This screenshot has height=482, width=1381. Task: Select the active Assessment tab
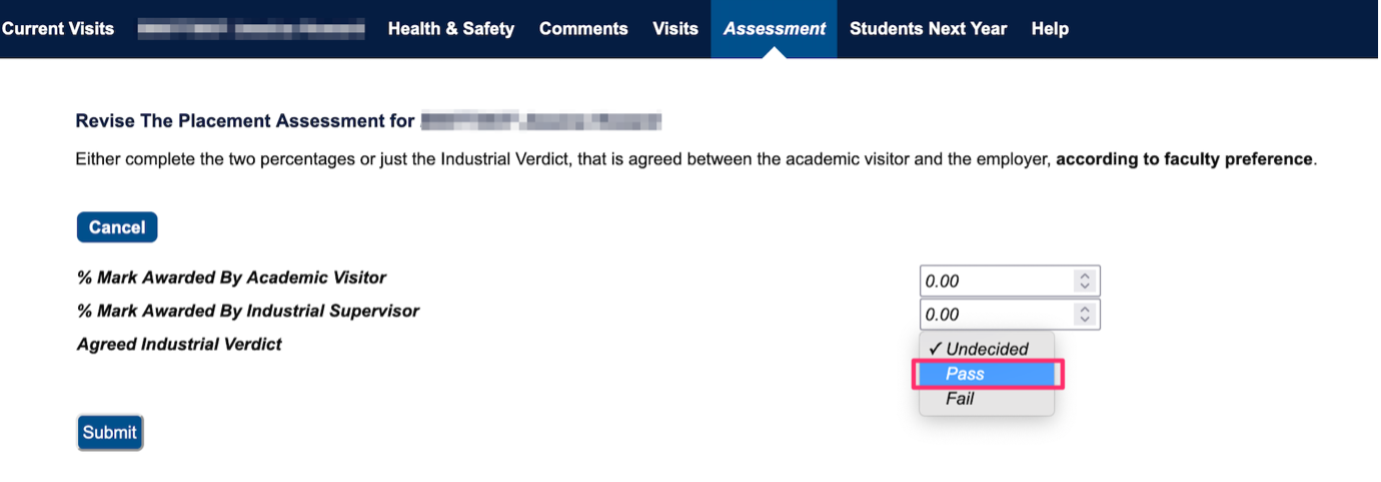click(775, 29)
